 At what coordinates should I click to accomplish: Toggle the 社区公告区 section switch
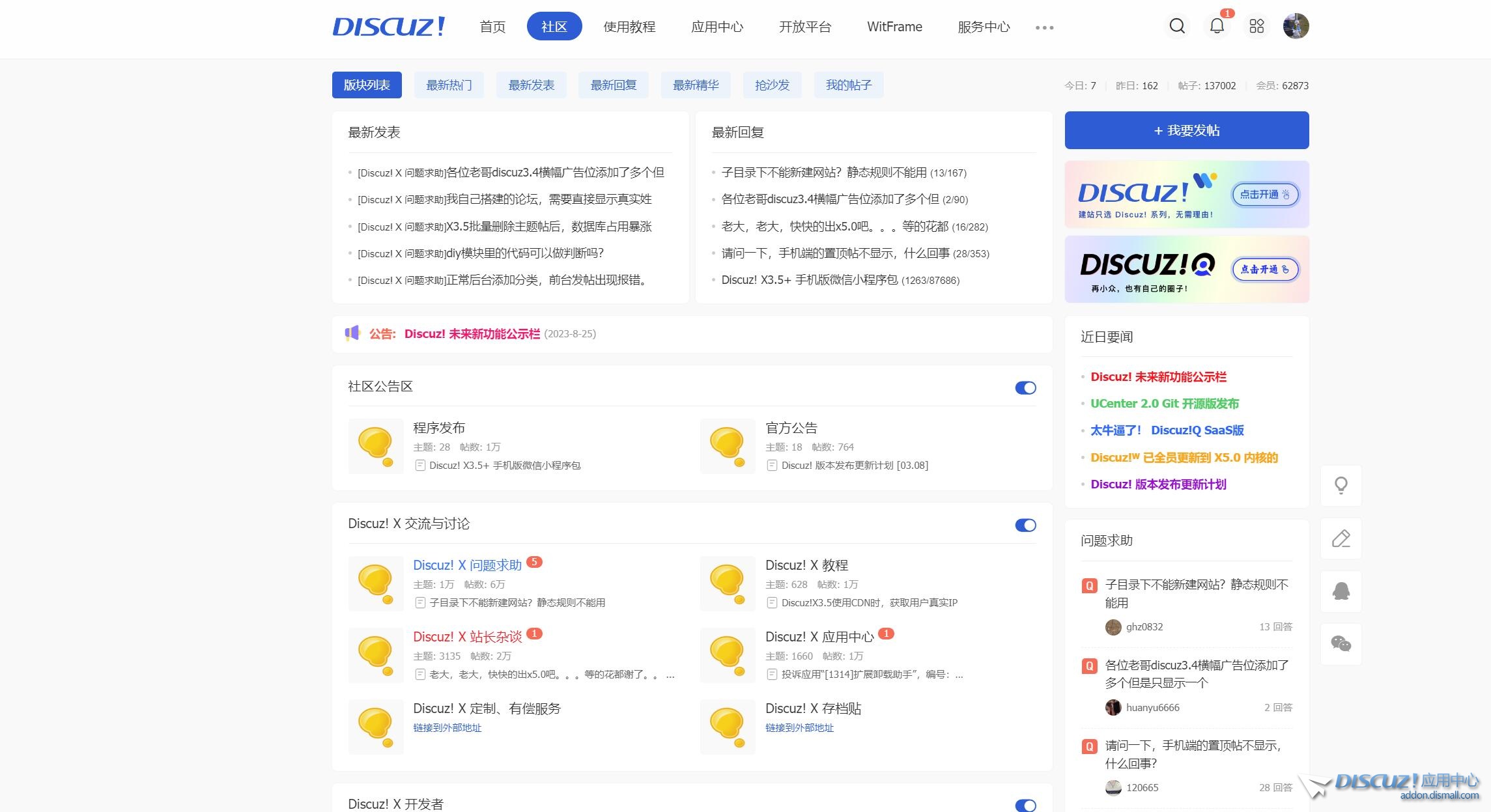1025,388
